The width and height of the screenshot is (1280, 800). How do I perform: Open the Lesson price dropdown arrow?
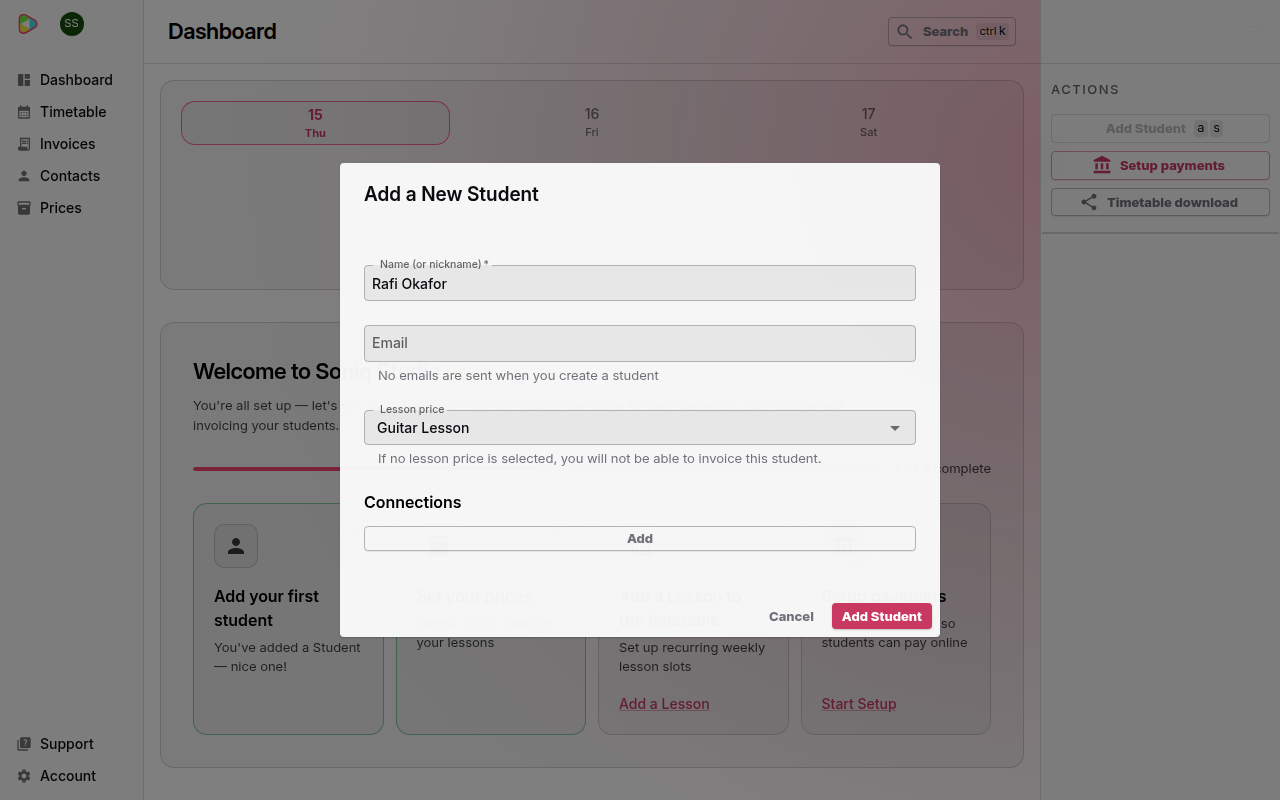pyautogui.click(x=895, y=428)
